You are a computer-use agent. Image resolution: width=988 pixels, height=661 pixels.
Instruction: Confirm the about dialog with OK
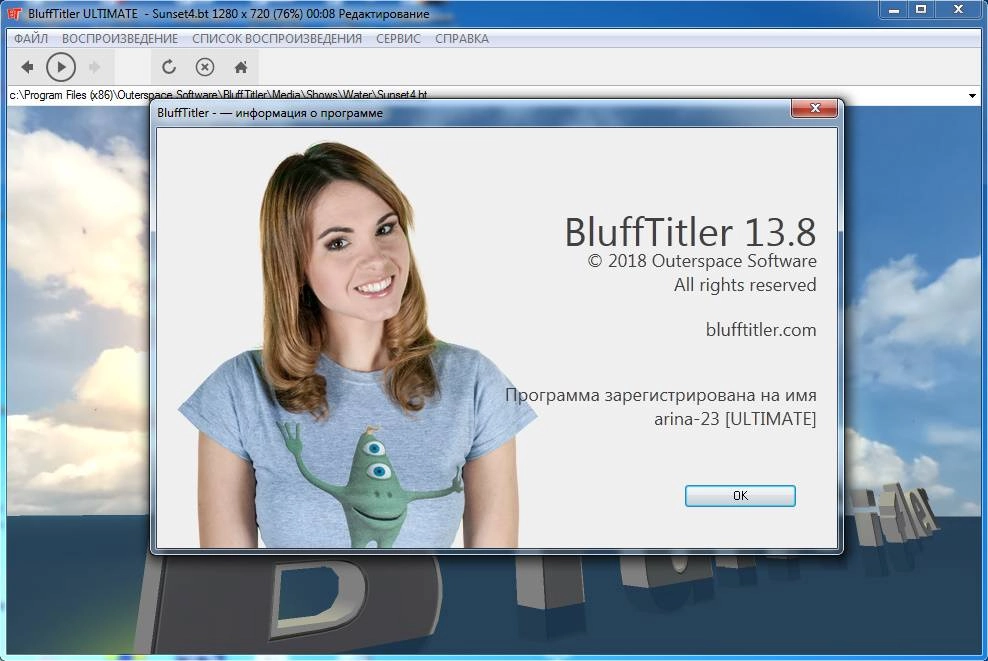pos(740,496)
